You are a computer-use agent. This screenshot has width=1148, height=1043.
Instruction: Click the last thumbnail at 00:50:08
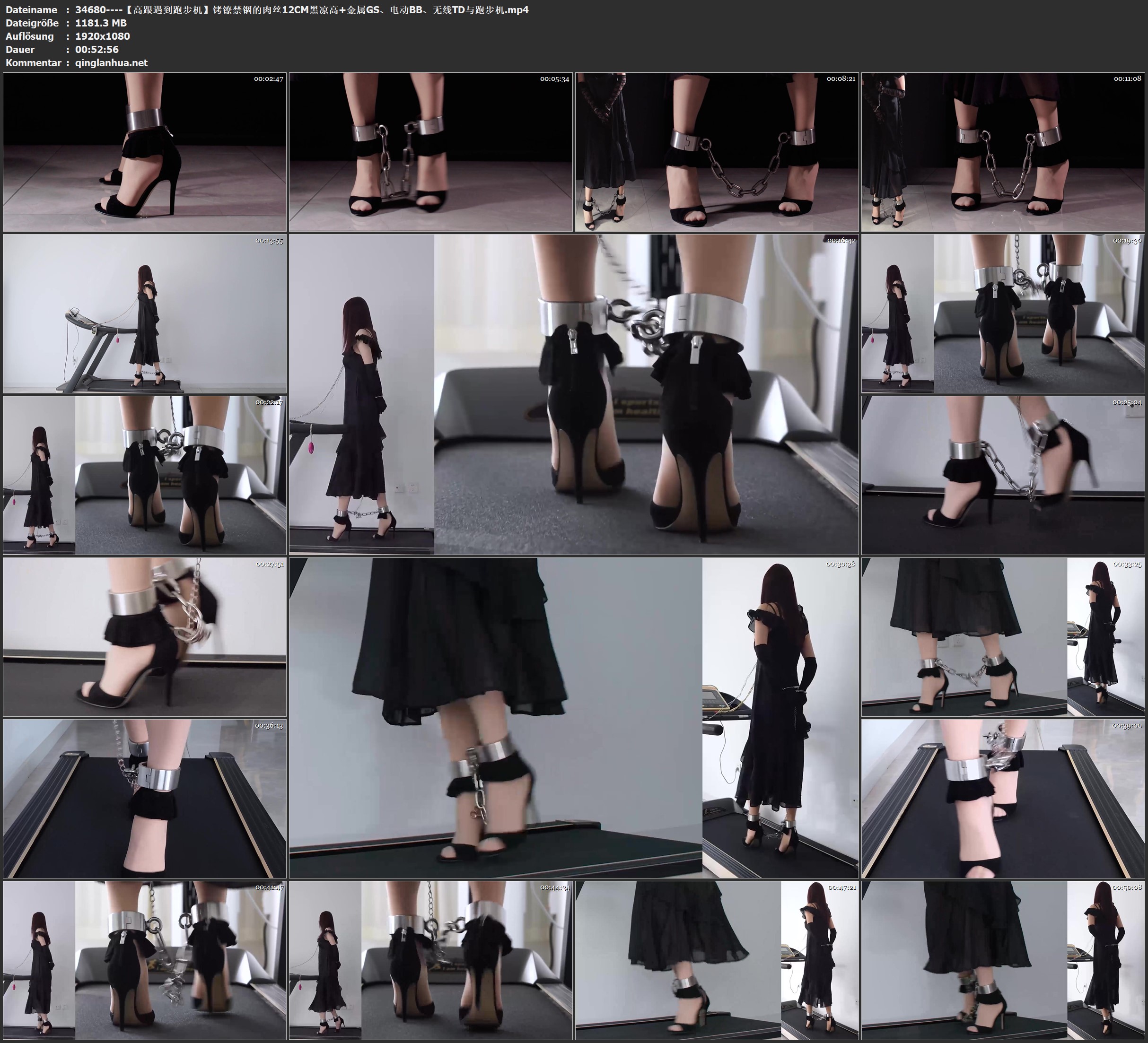1003,960
